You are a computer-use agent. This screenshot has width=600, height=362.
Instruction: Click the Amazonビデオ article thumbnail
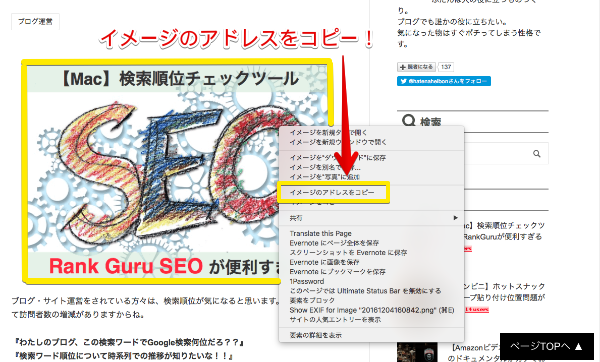pyautogui.click(x=417, y=352)
